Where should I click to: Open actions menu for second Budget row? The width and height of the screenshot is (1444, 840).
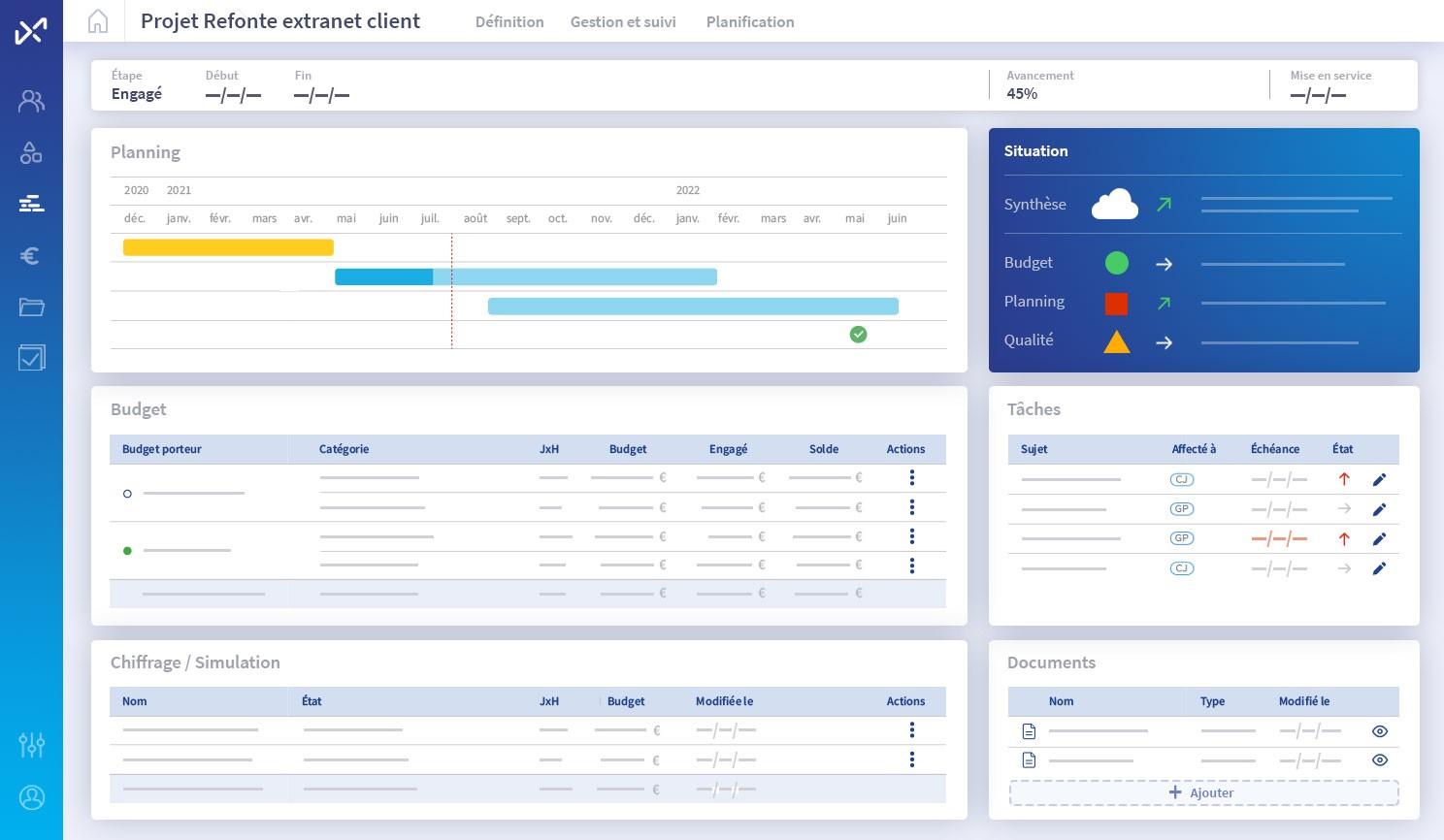pyautogui.click(x=912, y=507)
